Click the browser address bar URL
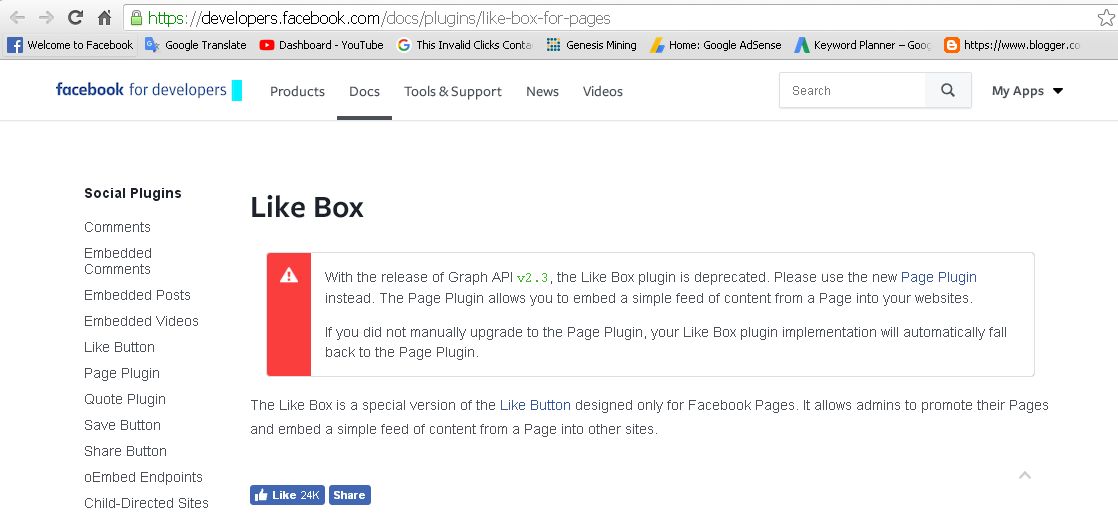 (x=379, y=18)
